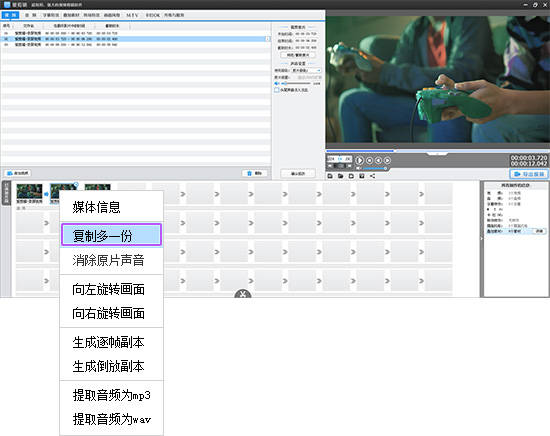Image resolution: width=550 pixels, height=436 pixels.
Task: Select the third clip row in the list
Action: click(135, 45)
